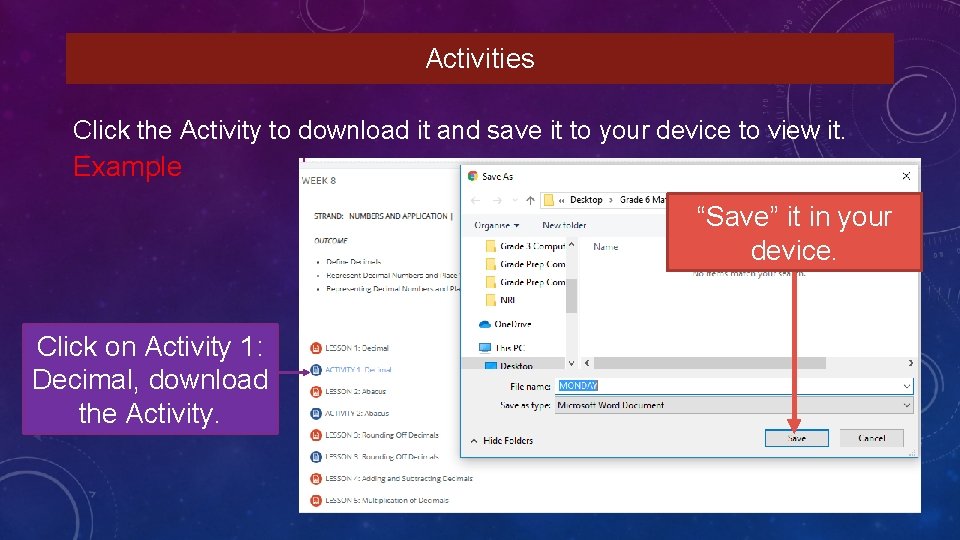Click the red icon beside Rounding Off Decimals

(x=316, y=435)
